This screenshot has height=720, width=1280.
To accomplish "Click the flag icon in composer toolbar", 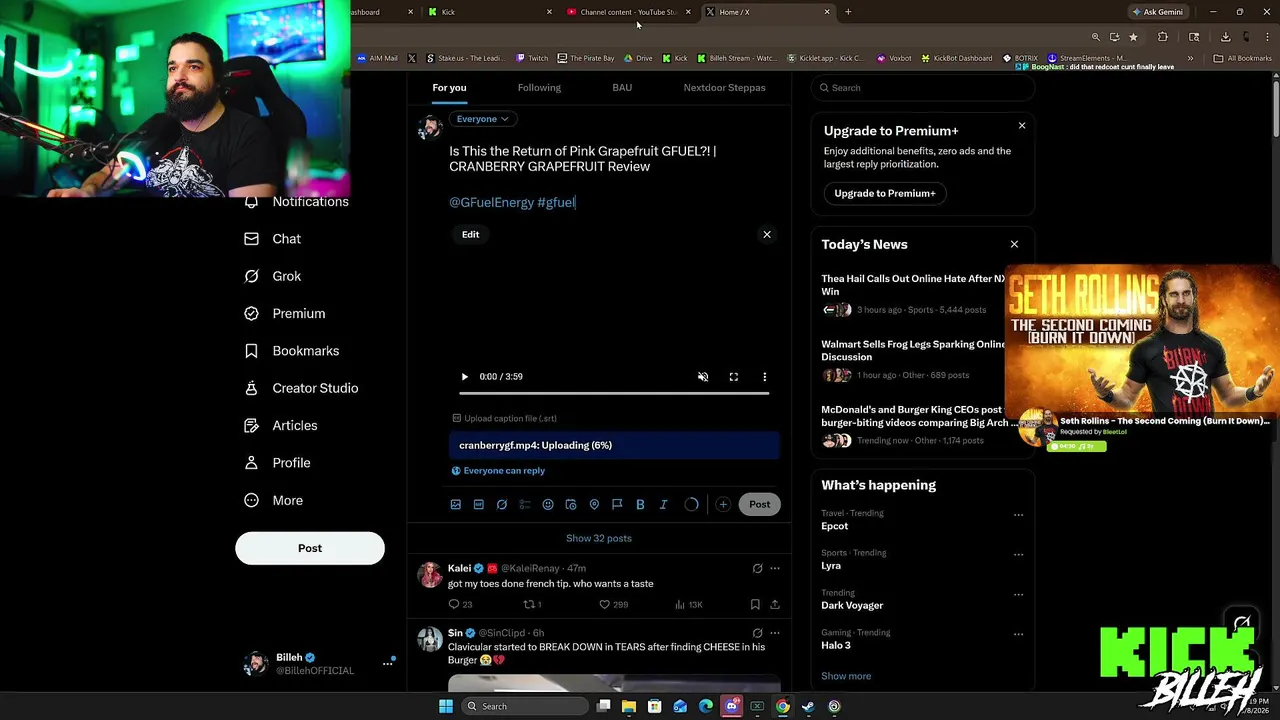I will tap(617, 505).
